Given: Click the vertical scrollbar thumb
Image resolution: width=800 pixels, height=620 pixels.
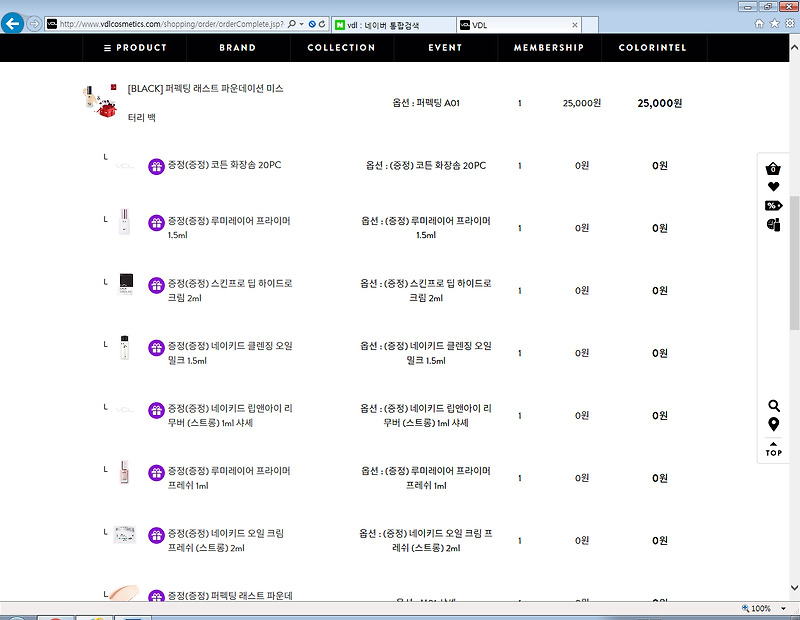Looking at the screenshot, I should pos(794,263).
